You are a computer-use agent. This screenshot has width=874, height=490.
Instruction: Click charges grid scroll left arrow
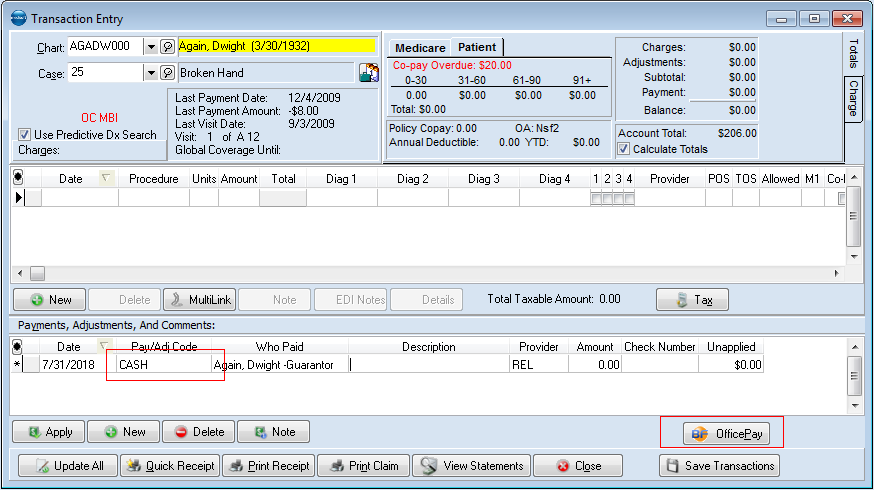tap(20, 273)
